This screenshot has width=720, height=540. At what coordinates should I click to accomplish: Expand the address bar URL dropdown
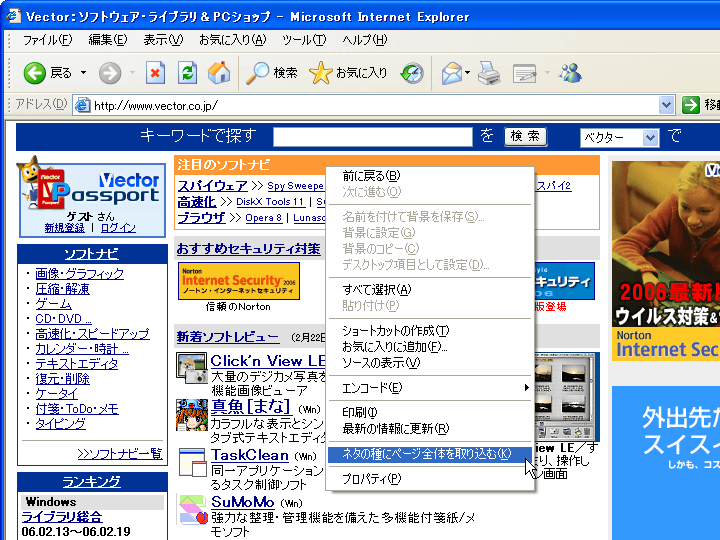pos(666,105)
